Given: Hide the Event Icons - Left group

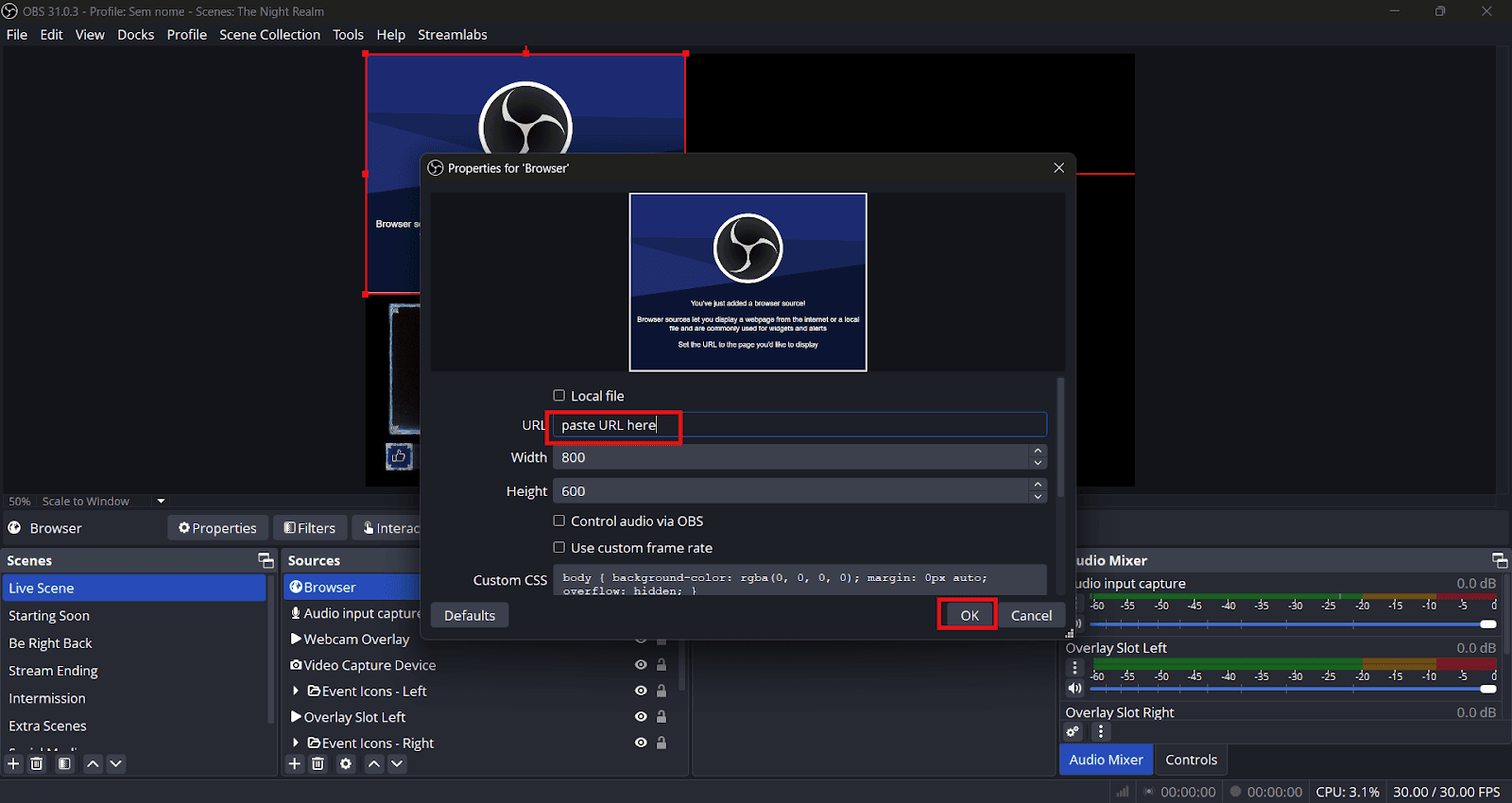Looking at the screenshot, I should (641, 691).
